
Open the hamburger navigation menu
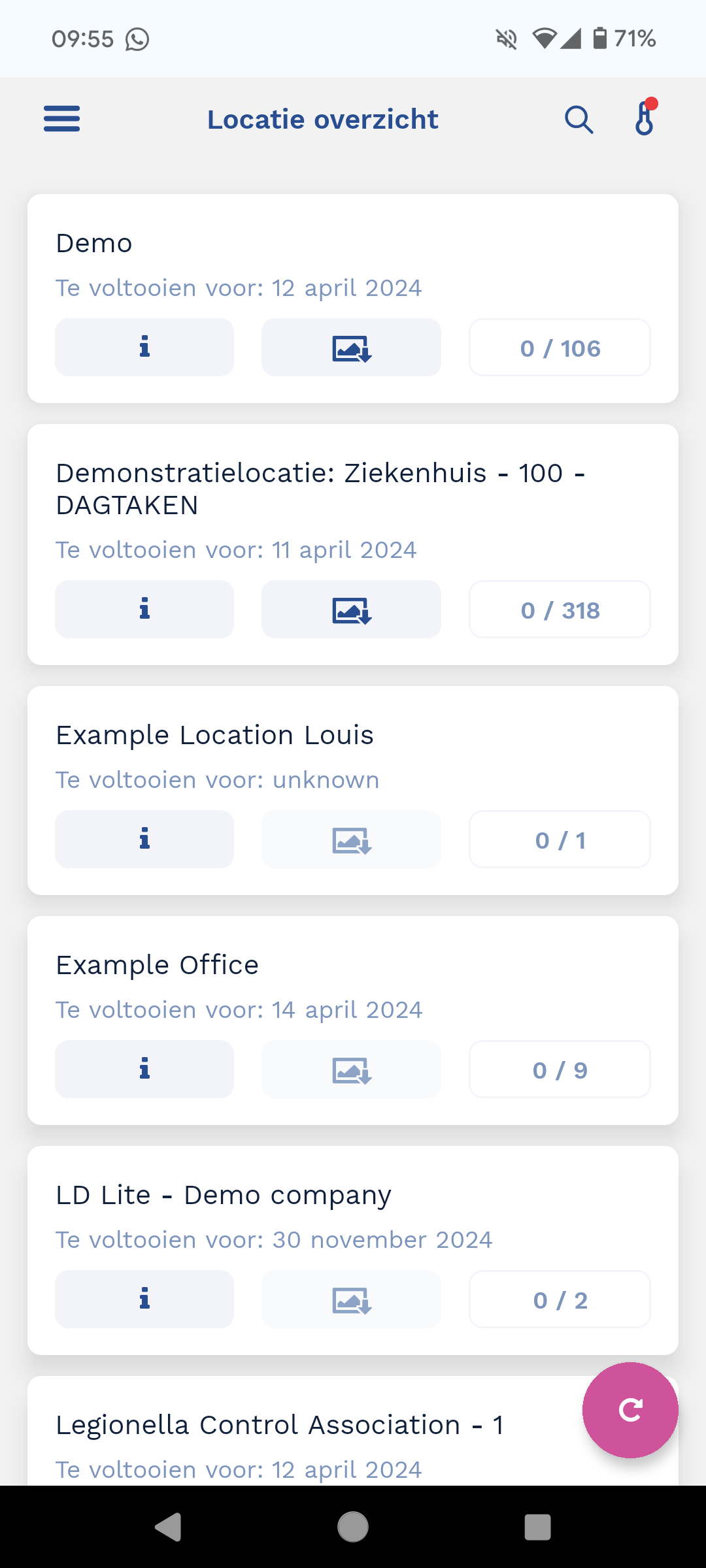tap(62, 119)
